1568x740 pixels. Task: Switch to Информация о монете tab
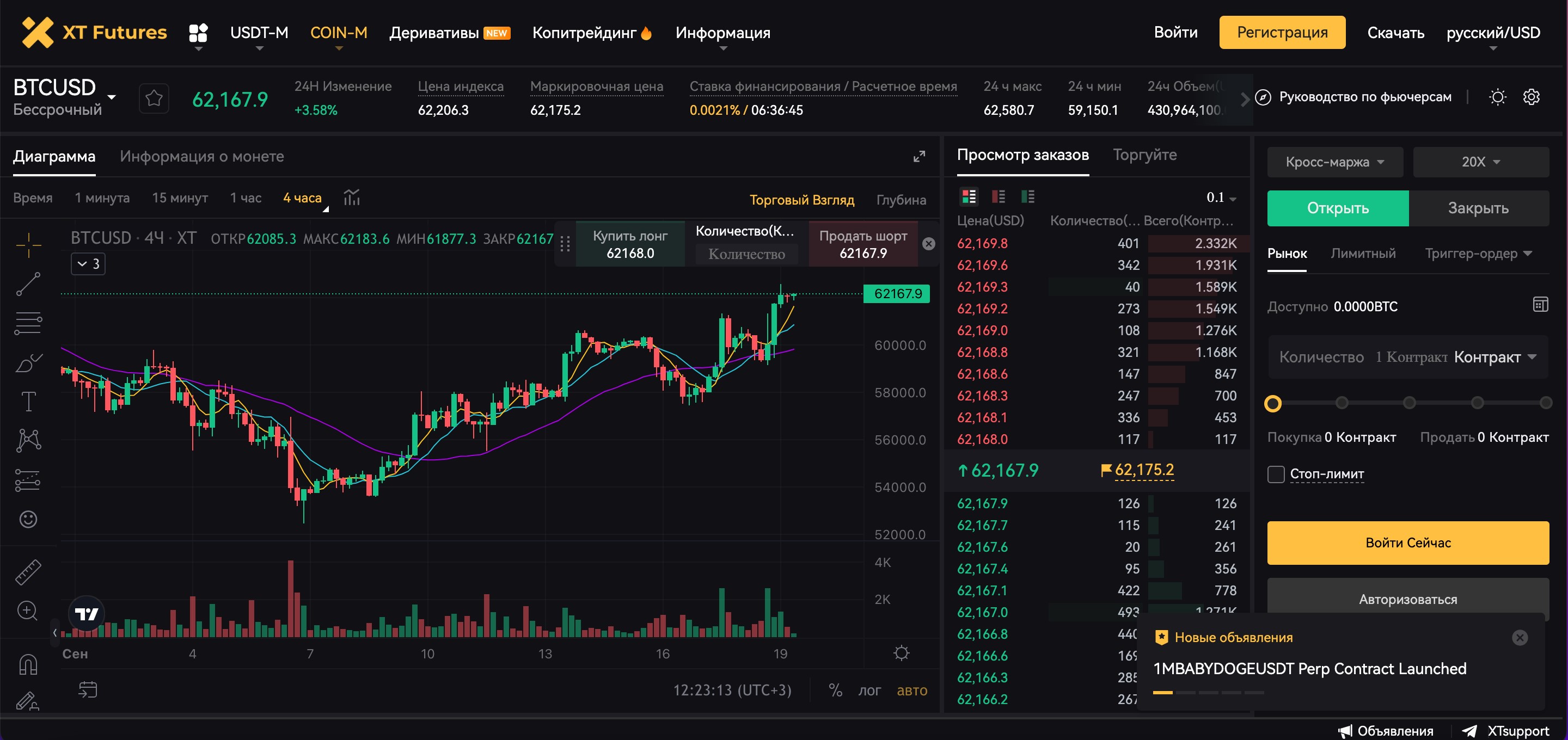202,156
